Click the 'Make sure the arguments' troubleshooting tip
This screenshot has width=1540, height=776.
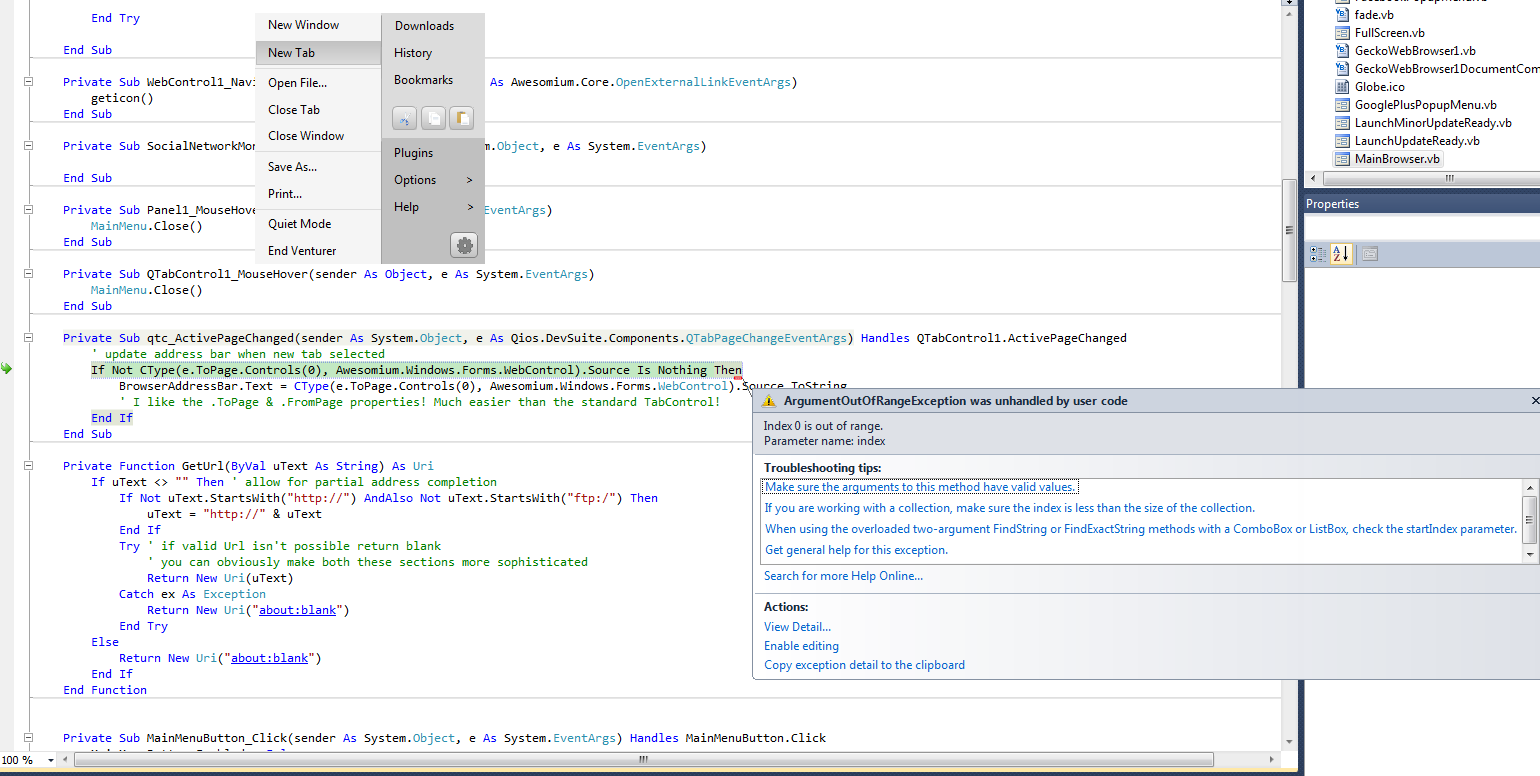click(x=920, y=487)
